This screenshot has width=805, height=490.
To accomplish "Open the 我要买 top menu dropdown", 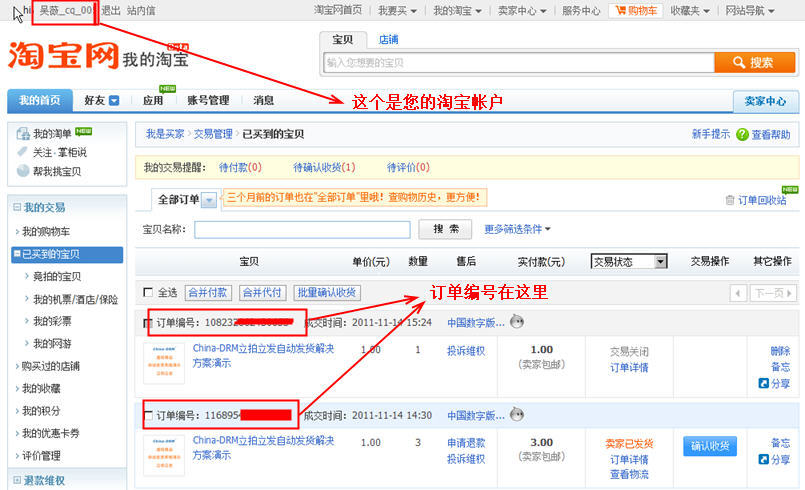I will pyautogui.click(x=397, y=10).
